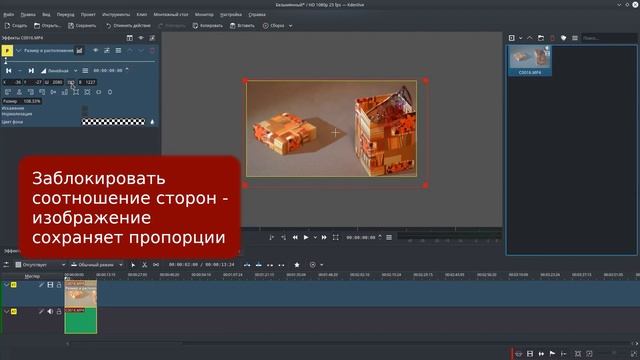Select the C0016.MP4 bin thumbnail
640x360 pixels.
click(530, 60)
